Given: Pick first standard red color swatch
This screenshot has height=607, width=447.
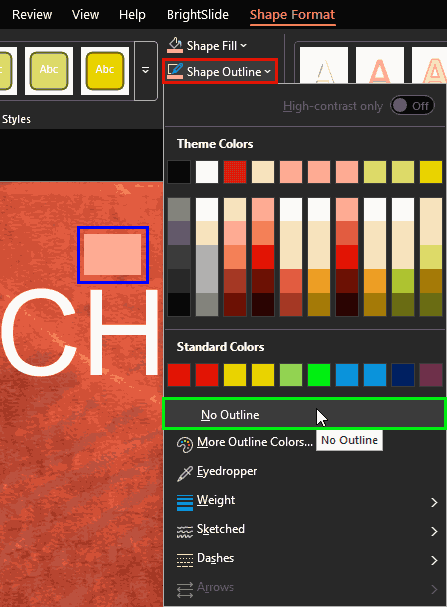Looking at the screenshot, I should point(179,375).
